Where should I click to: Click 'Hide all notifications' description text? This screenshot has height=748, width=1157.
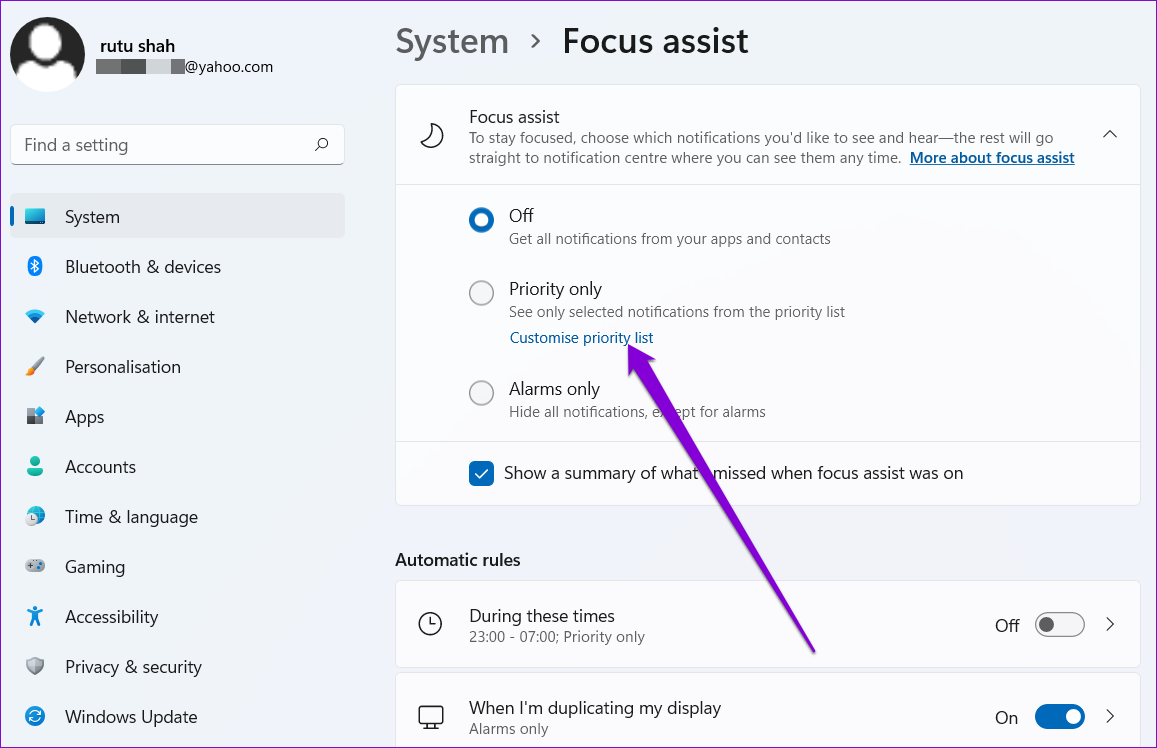637,412
